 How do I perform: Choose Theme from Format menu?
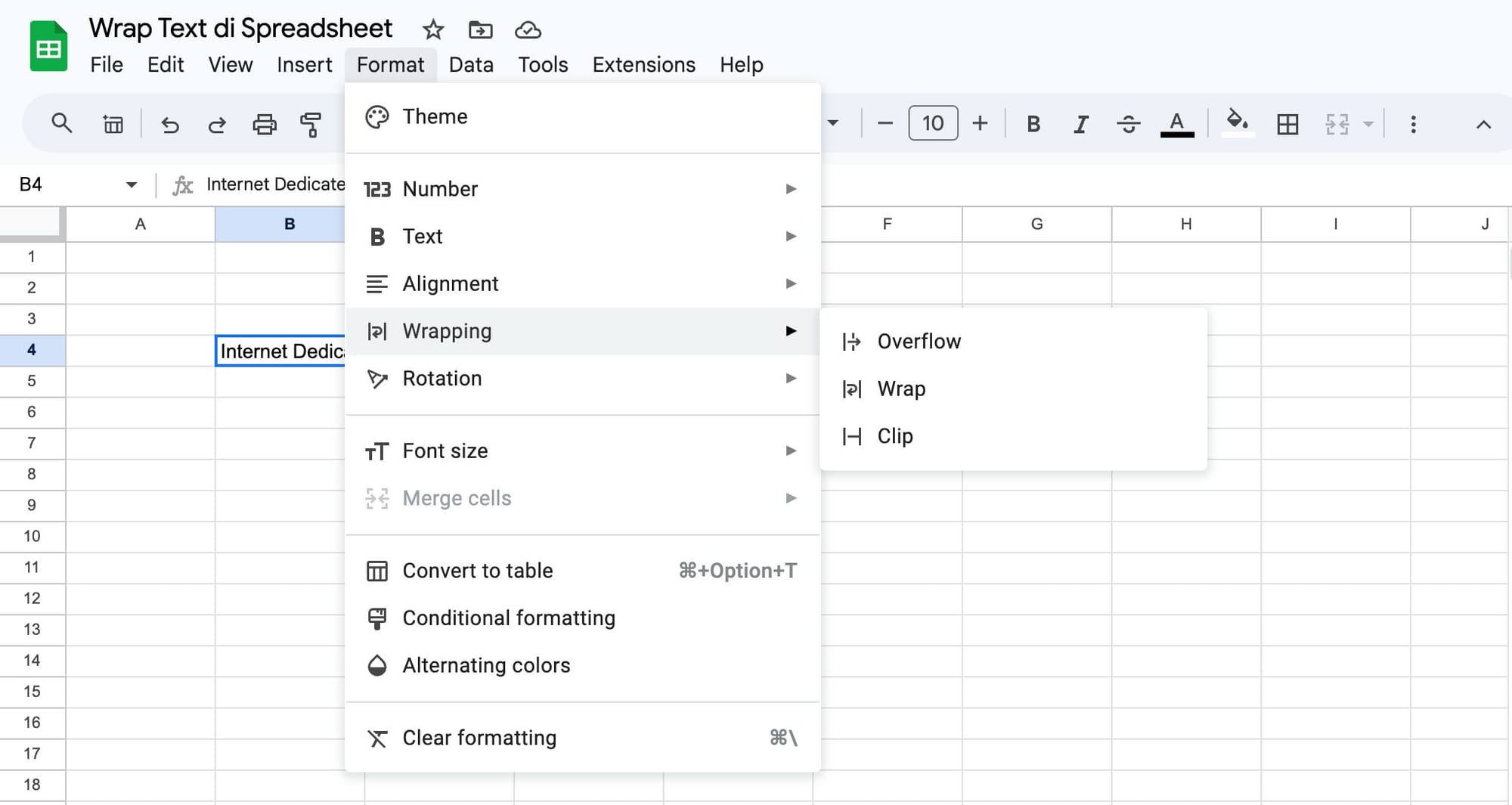pos(582,116)
